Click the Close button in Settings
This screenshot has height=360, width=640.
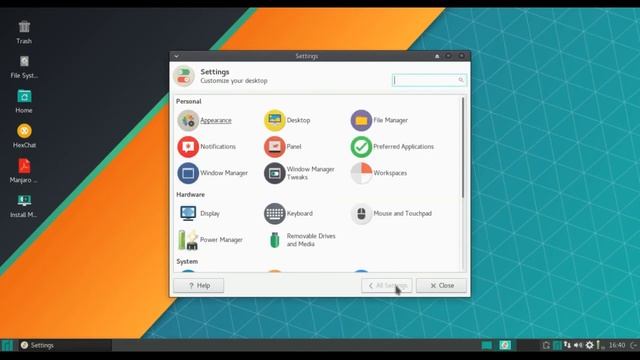[x=441, y=286]
